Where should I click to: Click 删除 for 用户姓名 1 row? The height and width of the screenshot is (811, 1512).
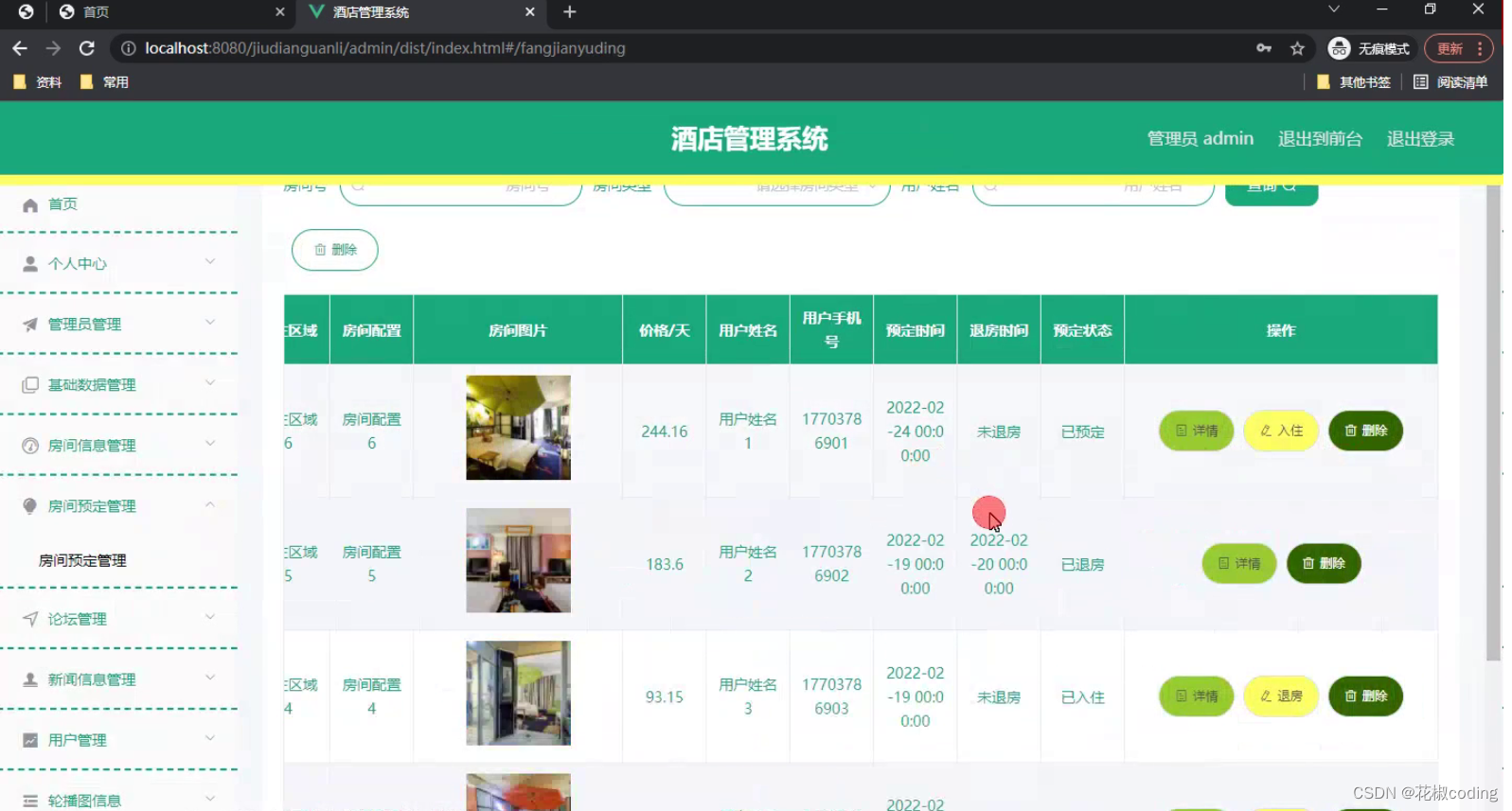click(x=1366, y=431)
